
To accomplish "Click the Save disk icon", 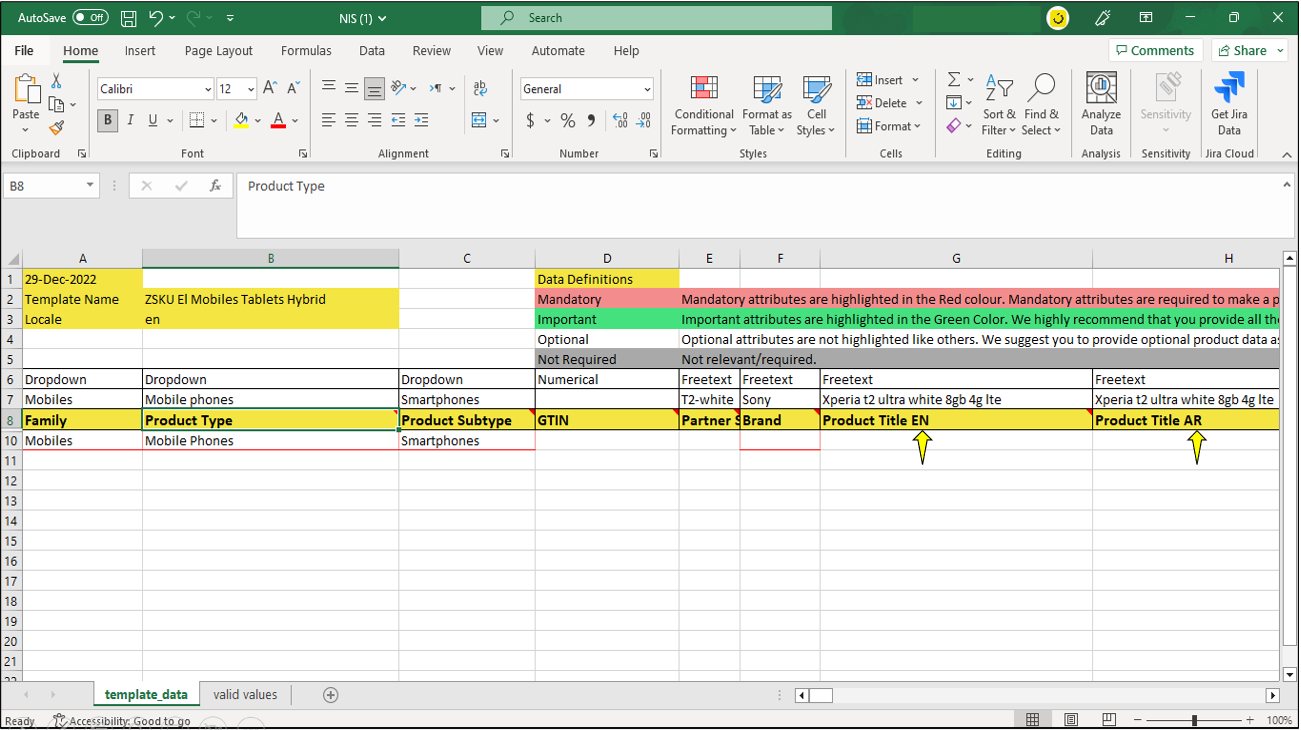I will click(x=128, y=18).
